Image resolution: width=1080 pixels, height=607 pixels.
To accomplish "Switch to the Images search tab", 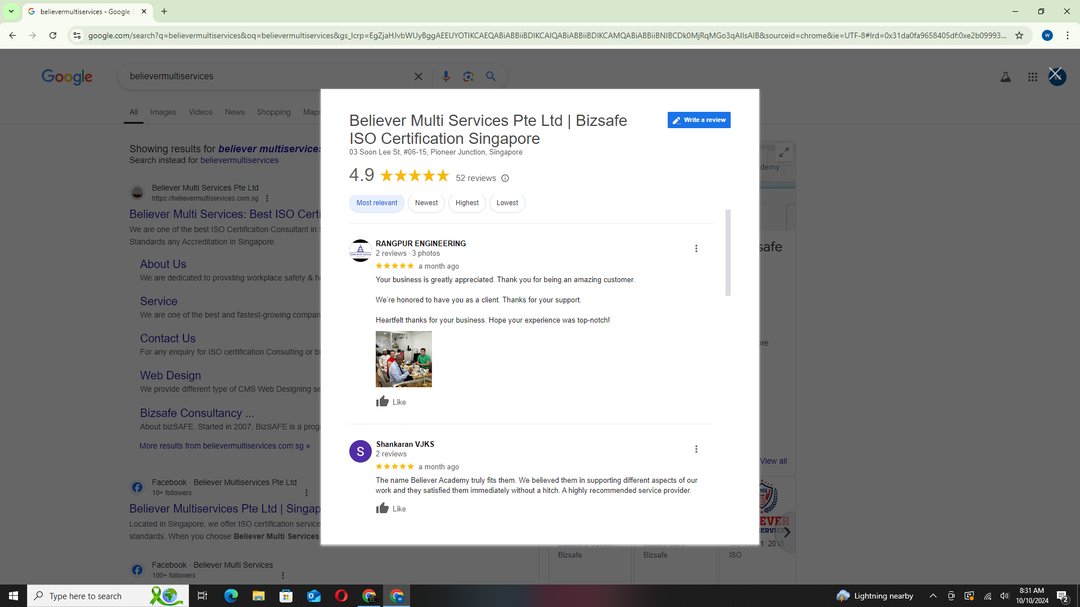I will coord(163,112).
